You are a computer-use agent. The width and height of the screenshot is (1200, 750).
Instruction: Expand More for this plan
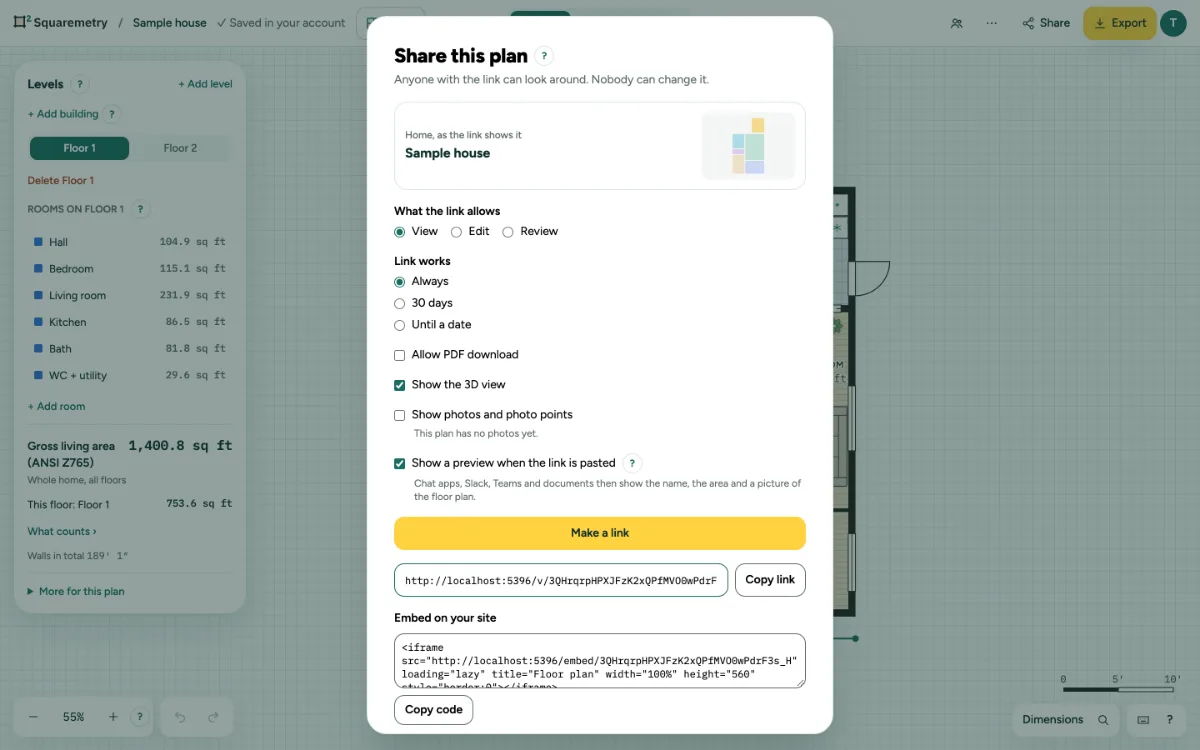(76, 591)
